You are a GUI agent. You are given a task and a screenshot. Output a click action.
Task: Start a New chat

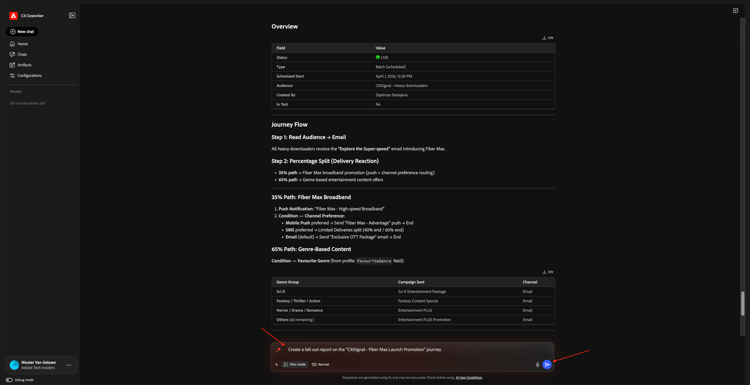tap(22, 32)
